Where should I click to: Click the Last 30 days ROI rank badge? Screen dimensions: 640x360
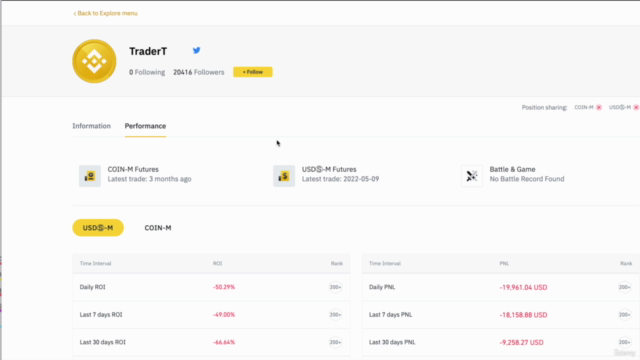pyautogui.click(x=335, y=342)
